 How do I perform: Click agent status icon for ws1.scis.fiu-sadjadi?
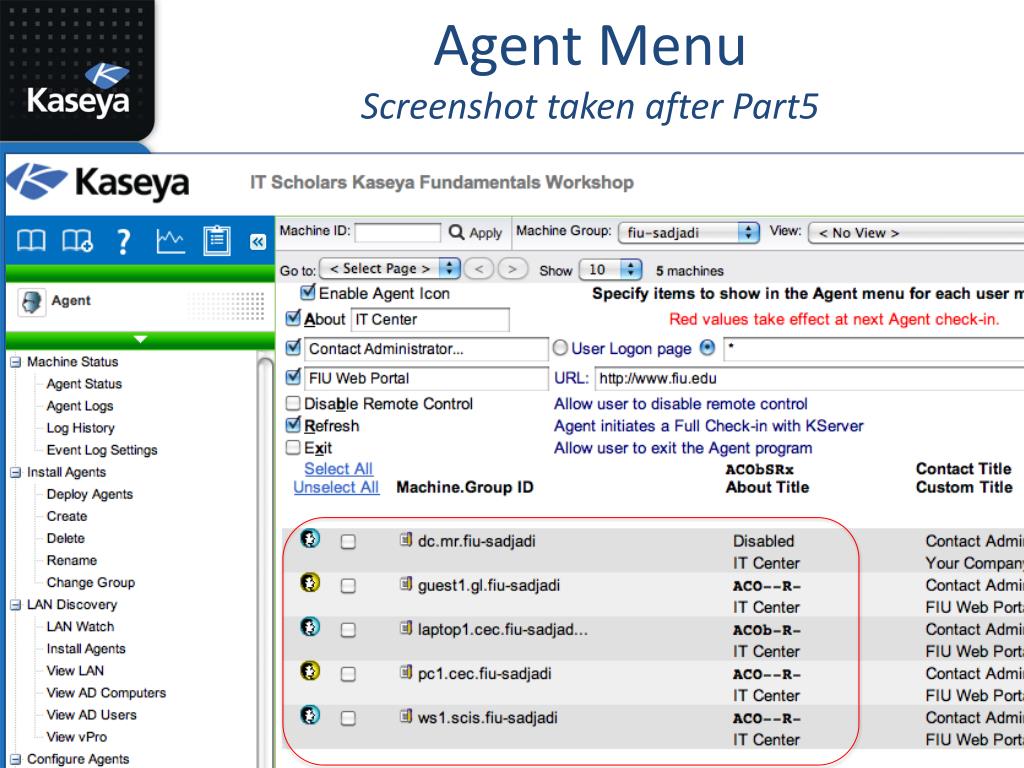310,714
